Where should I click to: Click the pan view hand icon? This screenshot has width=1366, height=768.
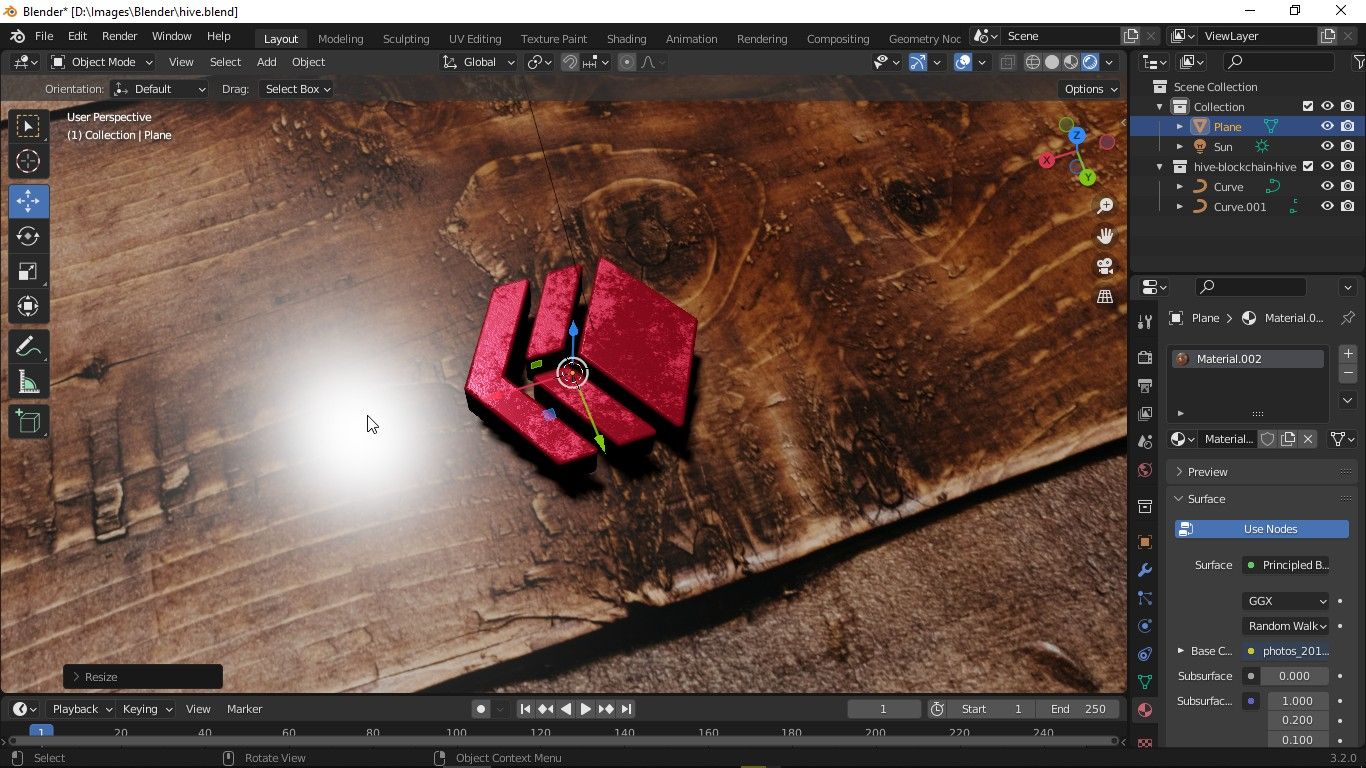[x=1105, y=236]
